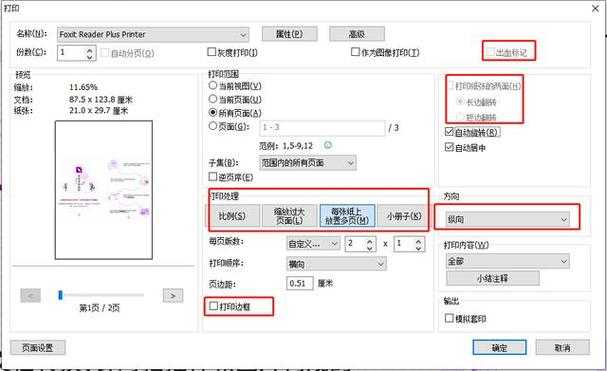Enable 逆页序(E) reverse pages checkbox

click(x=213, y=177)
